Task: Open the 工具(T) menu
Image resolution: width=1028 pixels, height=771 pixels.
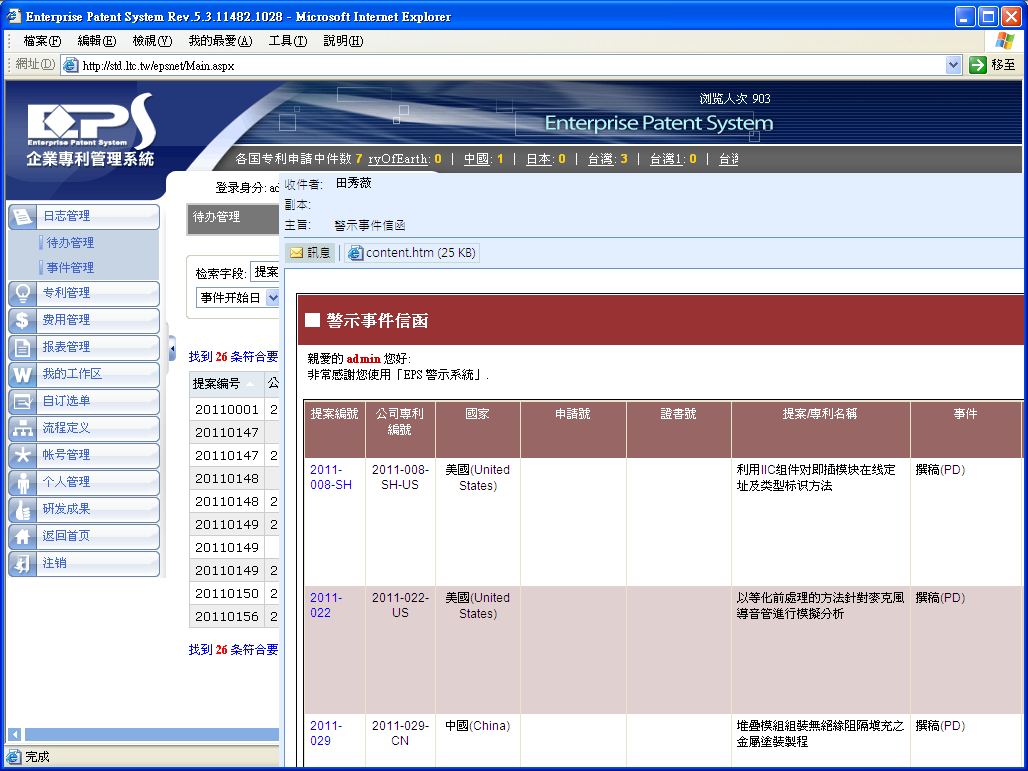Action: 288,41
